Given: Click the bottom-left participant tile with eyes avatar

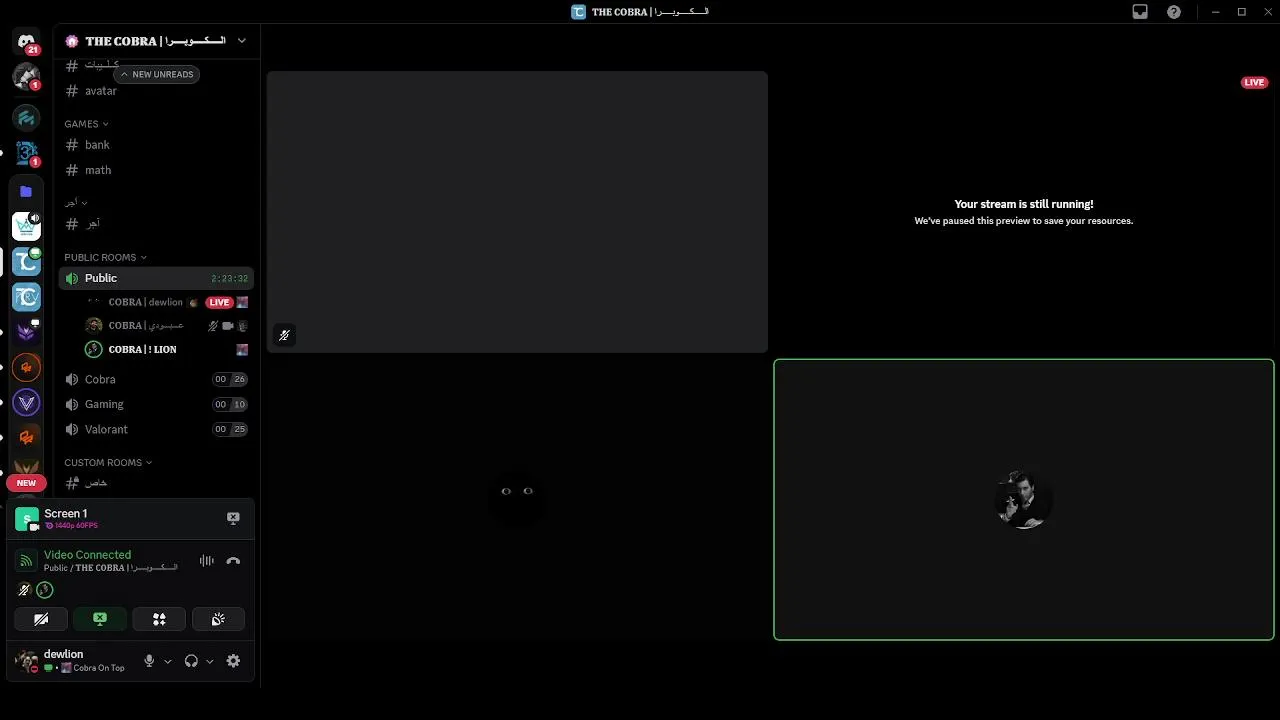Looking at the screenshot, I should pyautogui.click(x=517, y=499).
